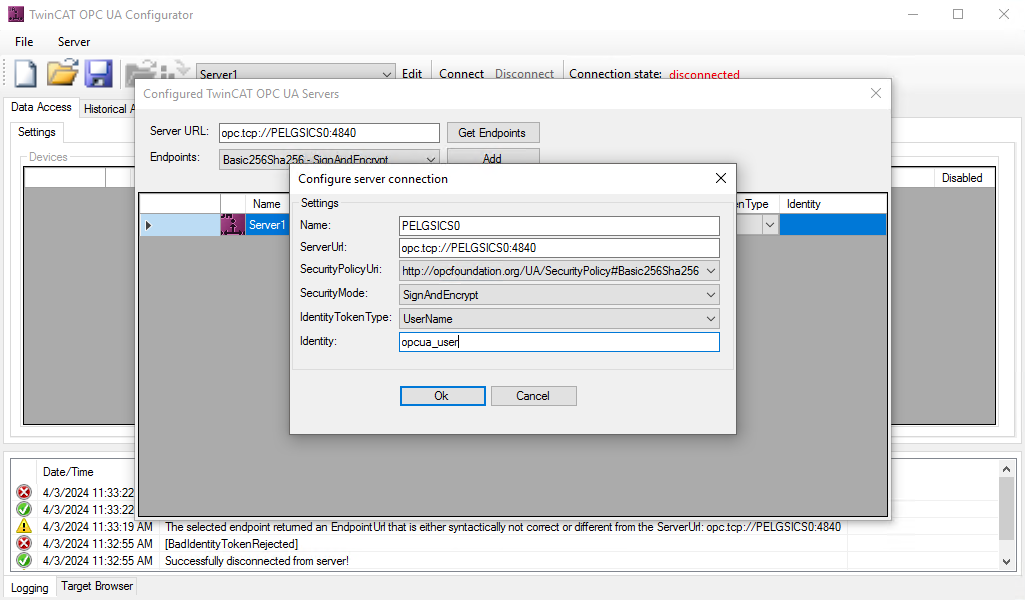This screenshot has width=1025, height=600.
Task: Click the New configuration file icon
Action: pyautogui.click(x=24, y=73)
